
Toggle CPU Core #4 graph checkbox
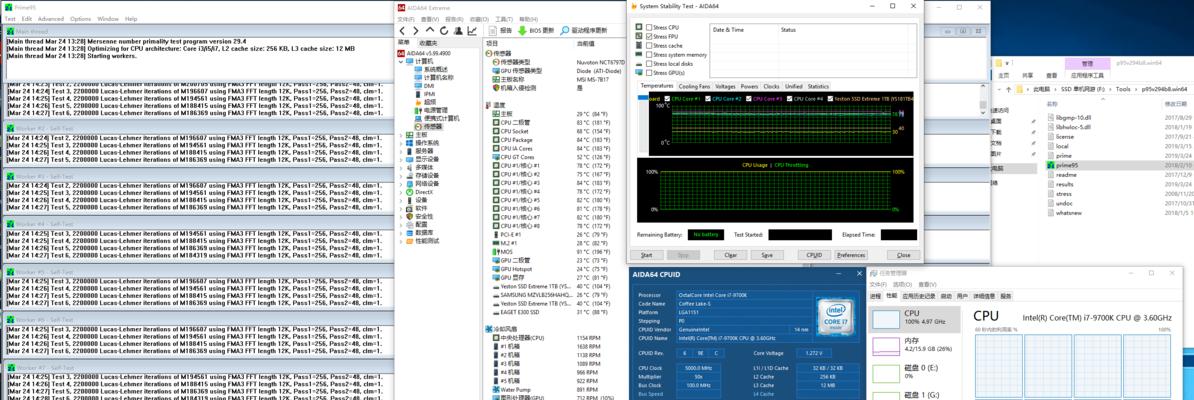pyautogui.click(x=790, y=98)
